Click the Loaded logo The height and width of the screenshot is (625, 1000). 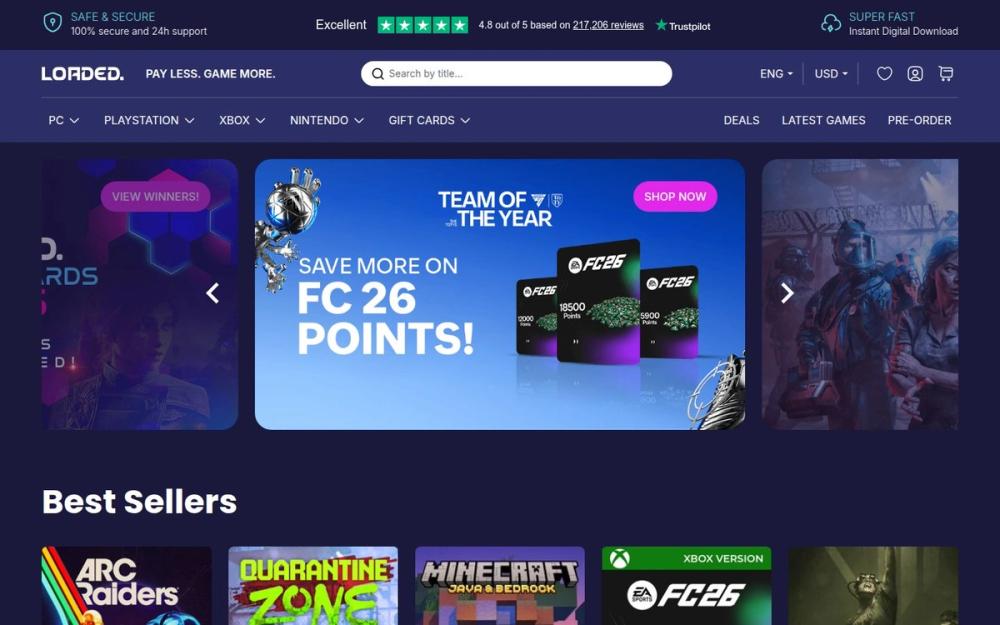(x=82, y=74)
